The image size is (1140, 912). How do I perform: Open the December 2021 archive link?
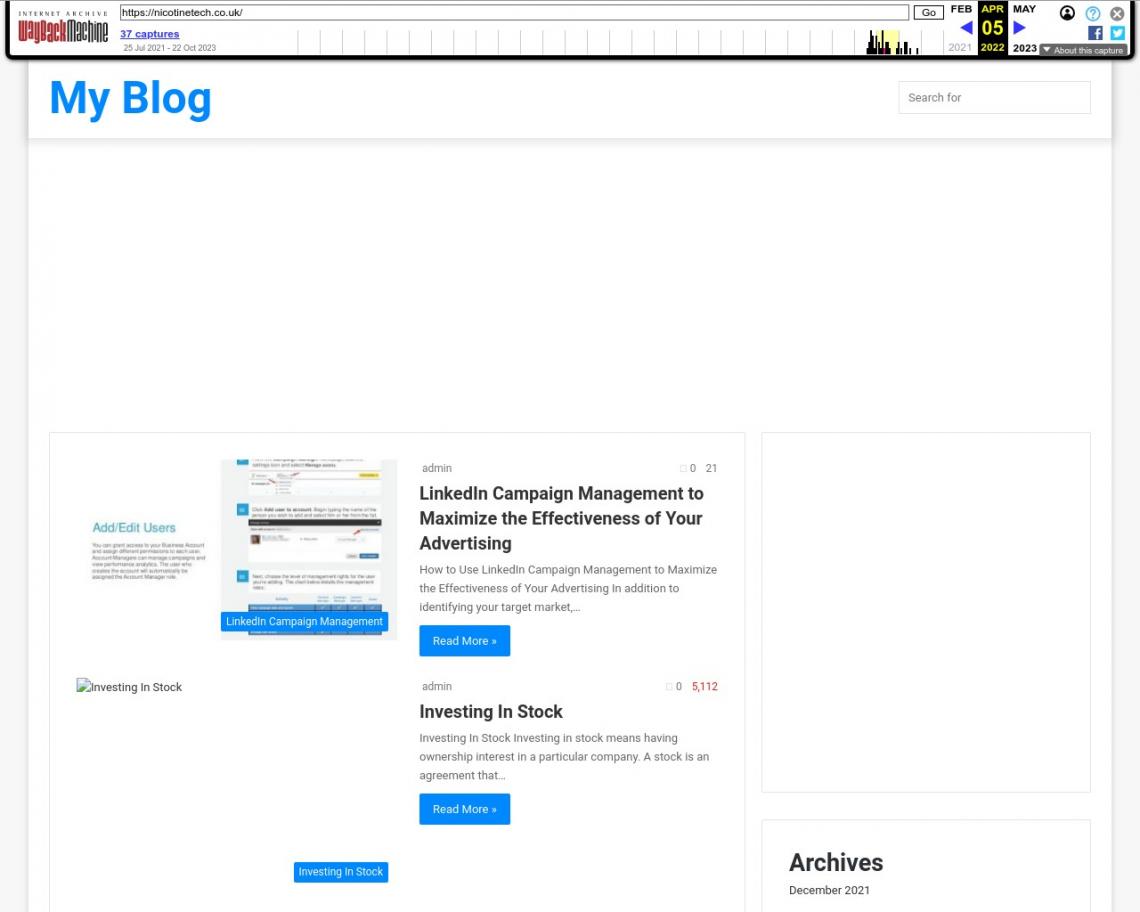pyautogui.click(x=829, y=890)
